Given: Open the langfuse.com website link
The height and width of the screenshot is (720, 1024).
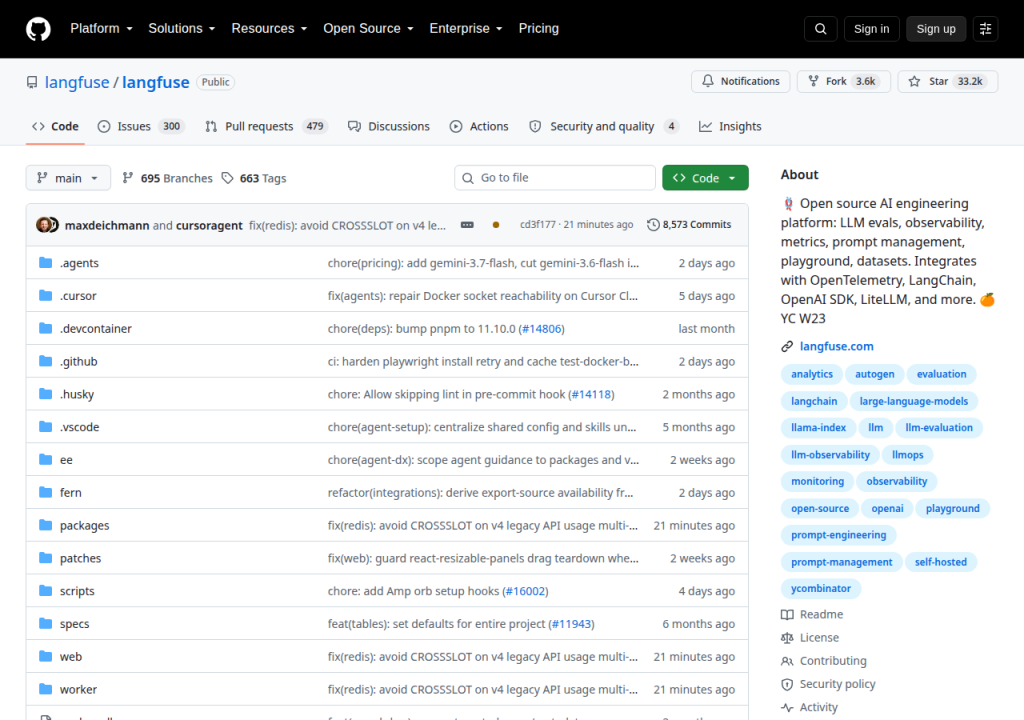Looking at the screenshot, I should [837, 346].
